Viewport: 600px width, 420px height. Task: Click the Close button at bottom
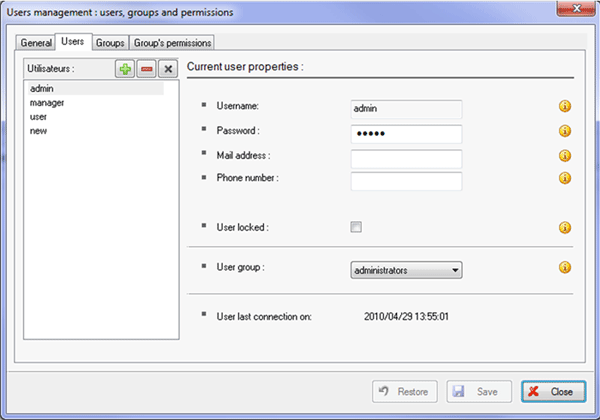[x=553, y=391]
